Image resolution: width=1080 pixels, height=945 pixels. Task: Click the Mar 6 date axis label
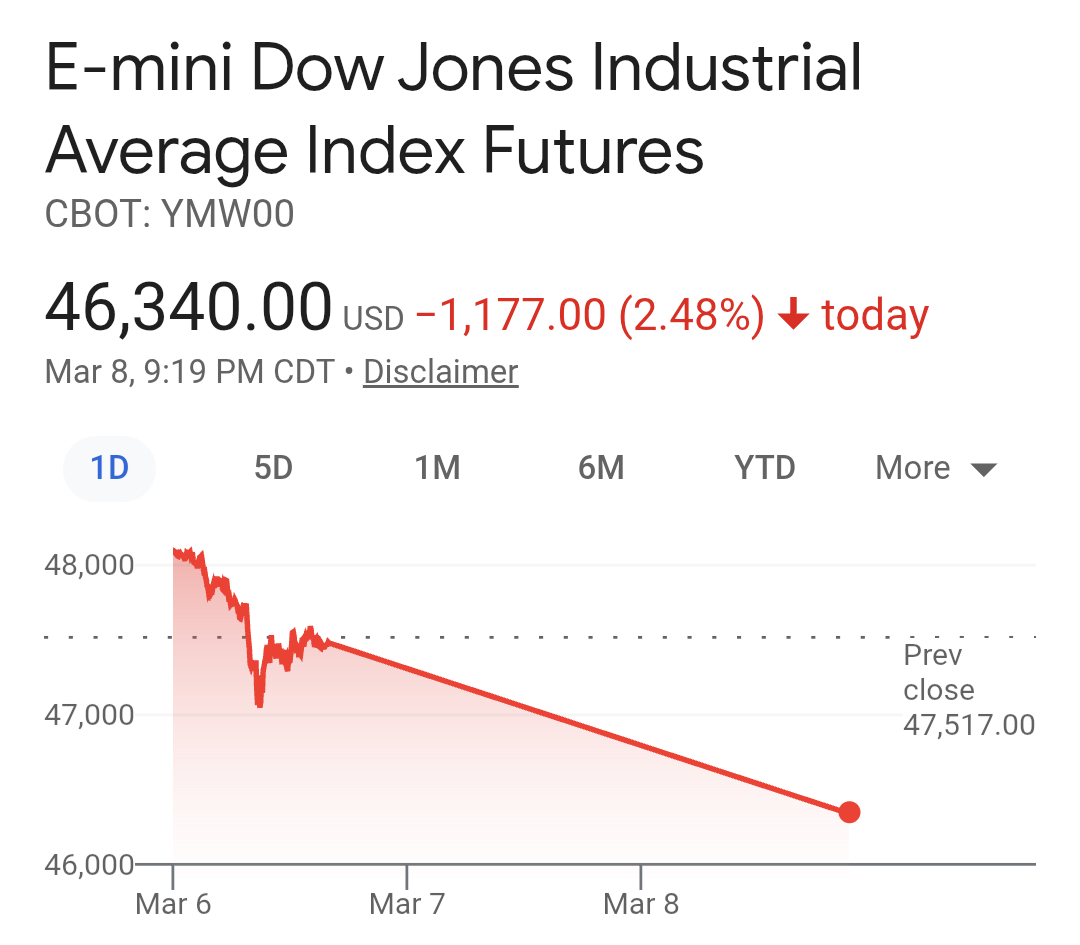click(173, 905)
